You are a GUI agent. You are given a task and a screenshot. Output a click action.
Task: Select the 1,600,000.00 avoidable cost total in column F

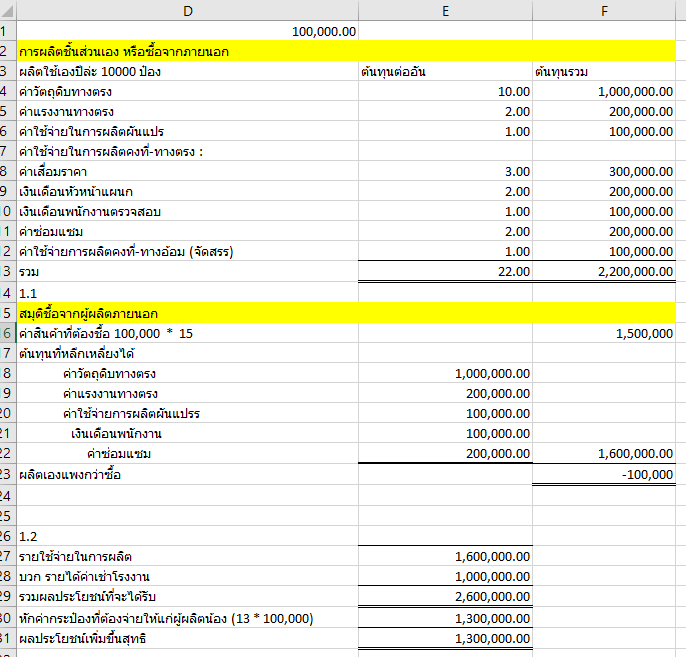coord(604,453)
